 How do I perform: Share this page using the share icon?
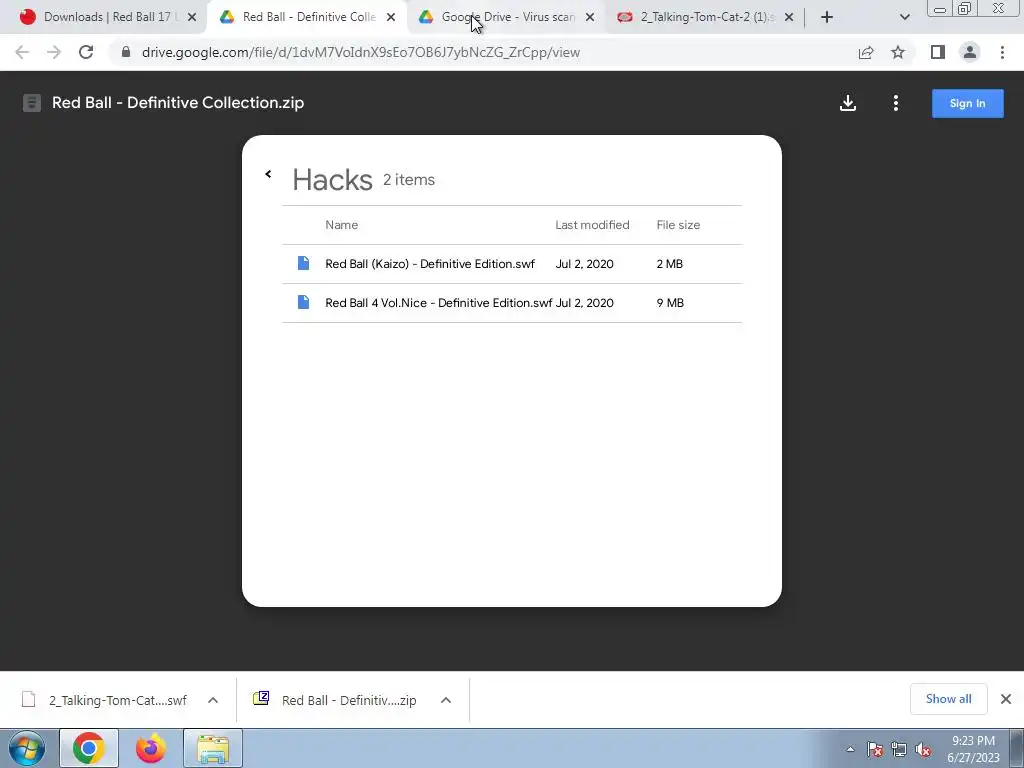pyautogui.click(x=866, y=52)
